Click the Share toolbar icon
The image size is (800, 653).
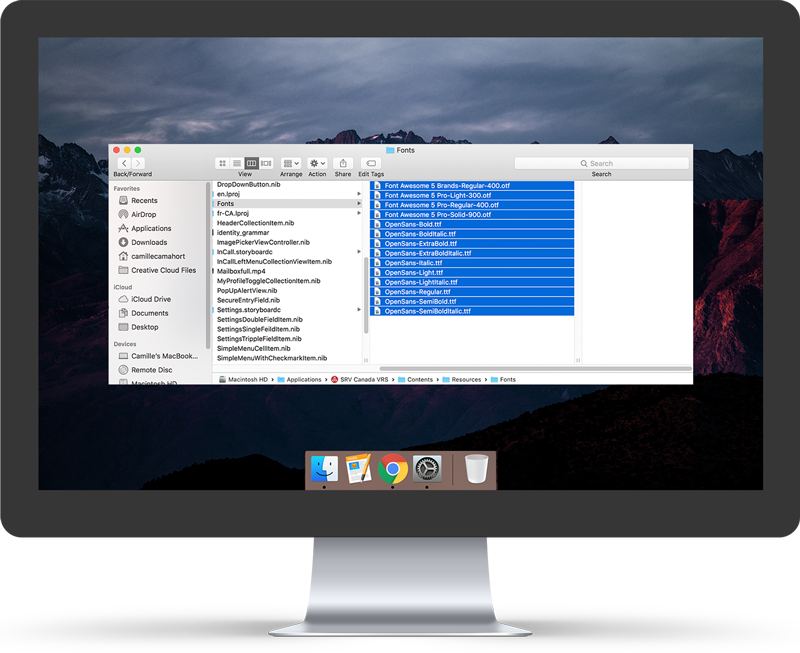[343, 163]
